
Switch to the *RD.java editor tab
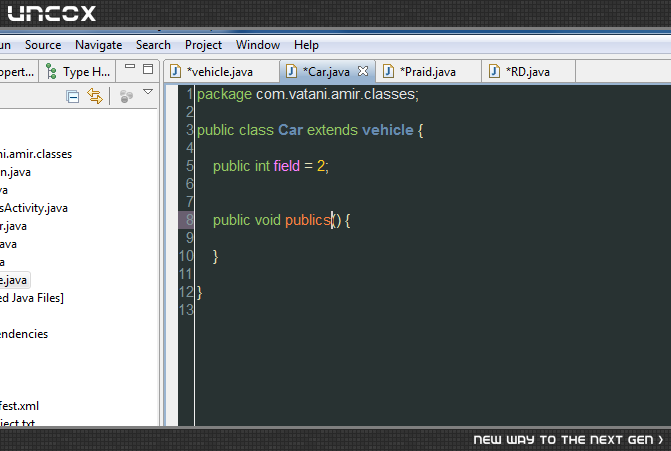click(x=528, y=71)
